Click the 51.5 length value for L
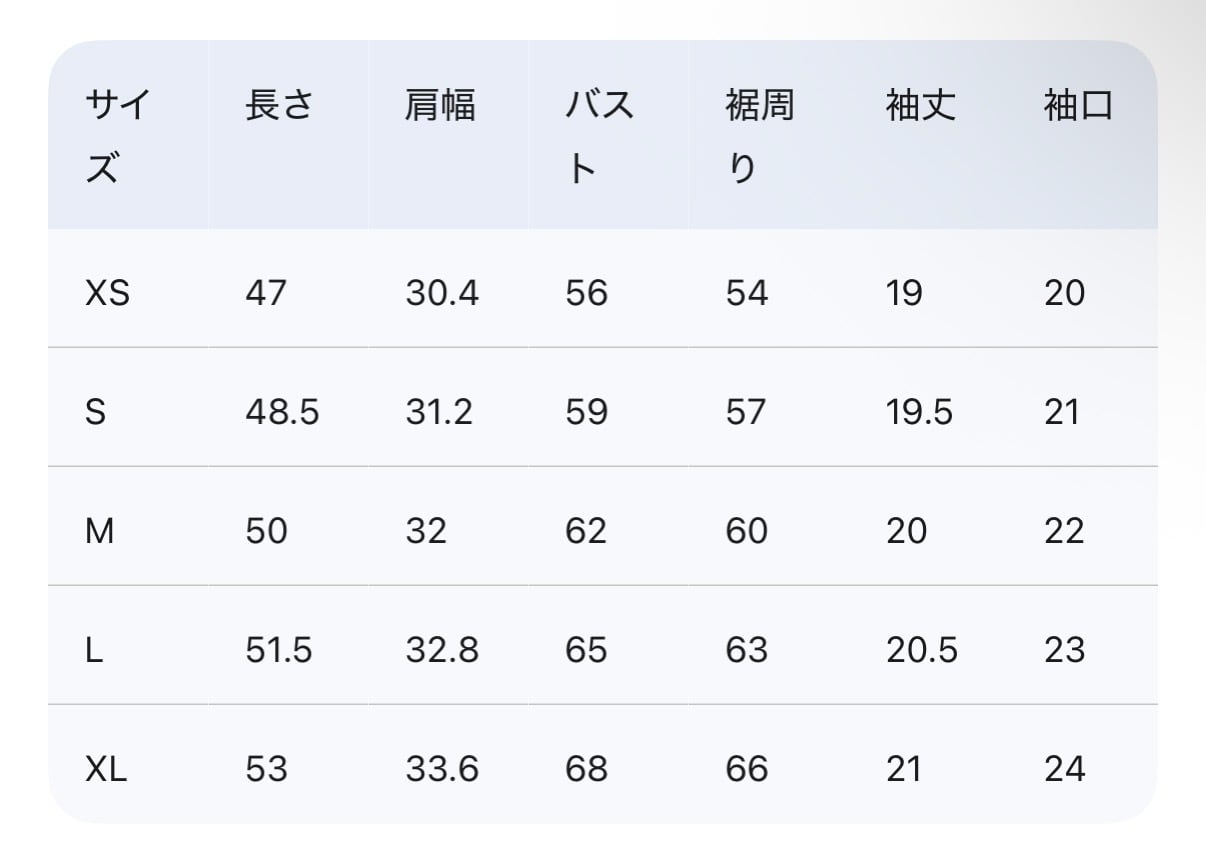 pos(279,650)
